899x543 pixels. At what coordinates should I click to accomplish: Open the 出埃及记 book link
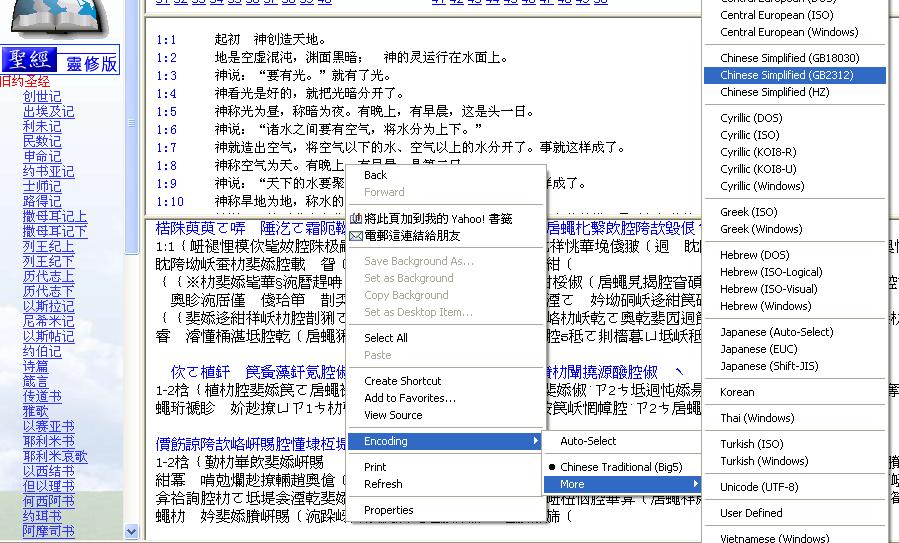pyautogui.click(x=48, y=112)
